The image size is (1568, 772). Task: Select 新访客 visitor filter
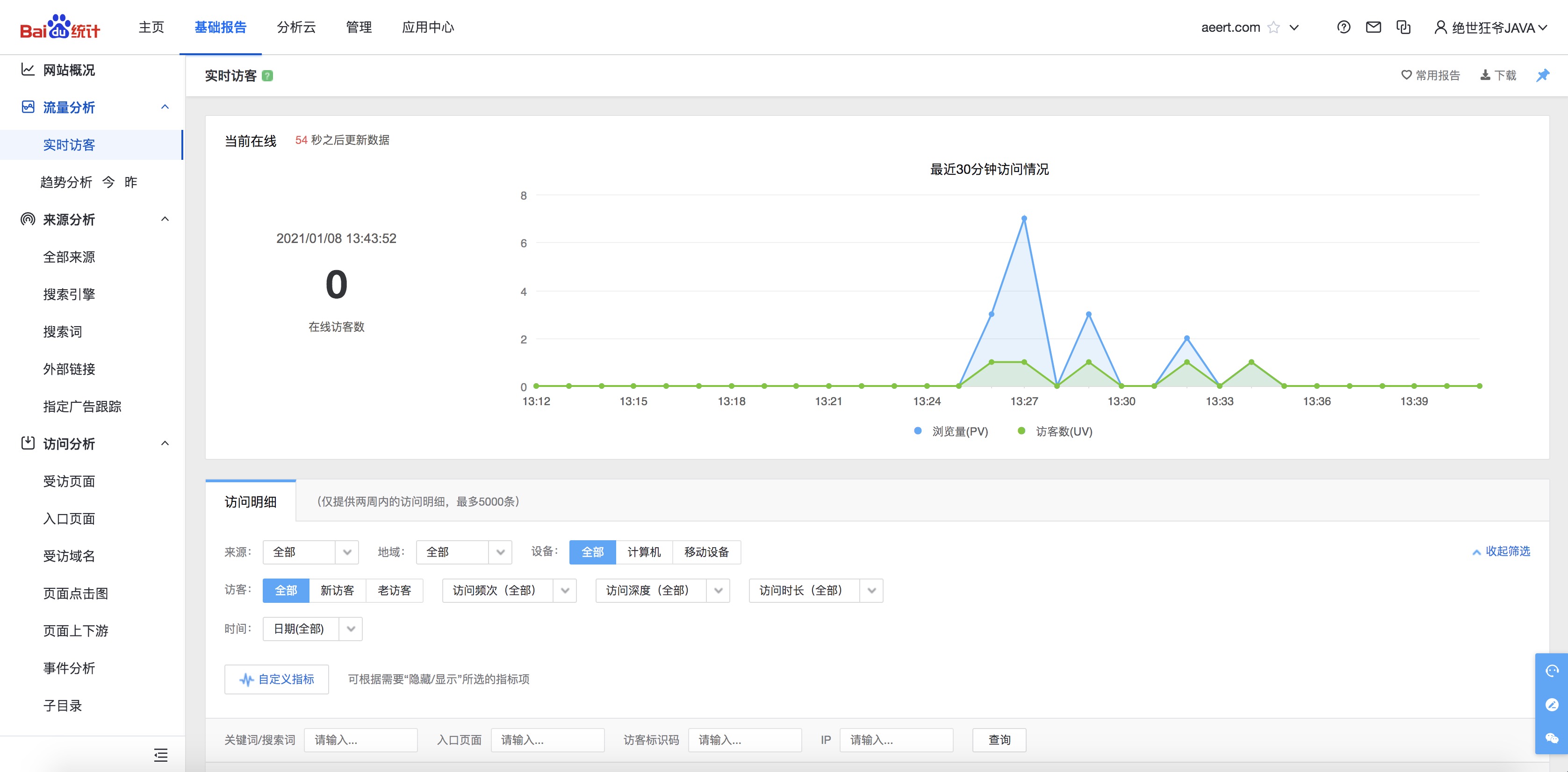(x=337, y=591)
